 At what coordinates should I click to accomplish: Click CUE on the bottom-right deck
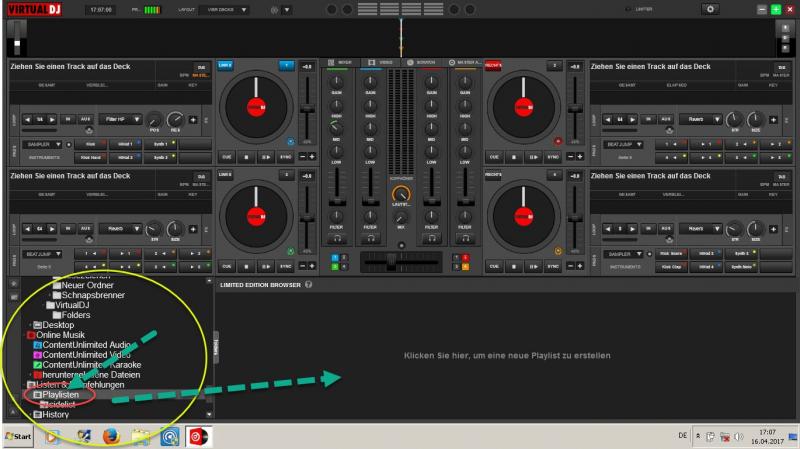(494, 266)
